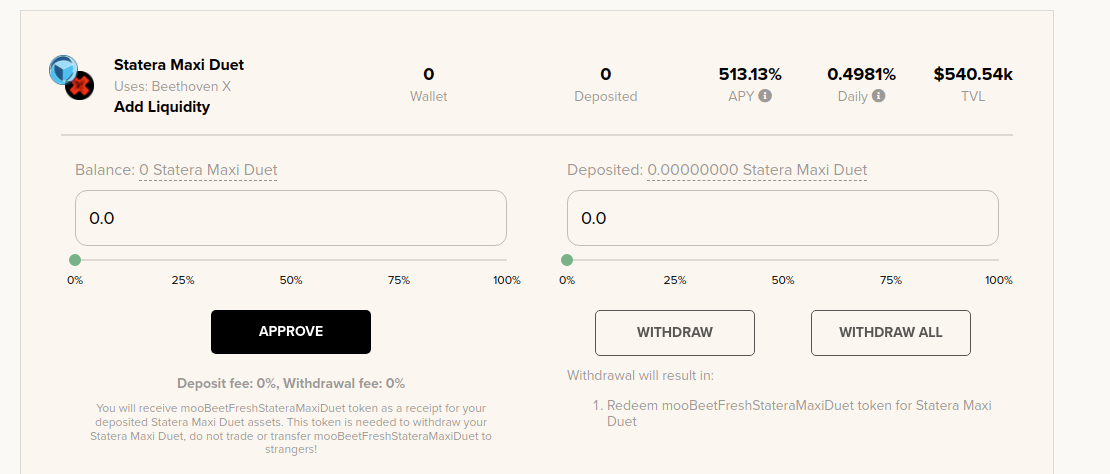Screen dimensions: 1110x474
Task: Click the withdraw amount input field
Action: [x=783, y=218]
